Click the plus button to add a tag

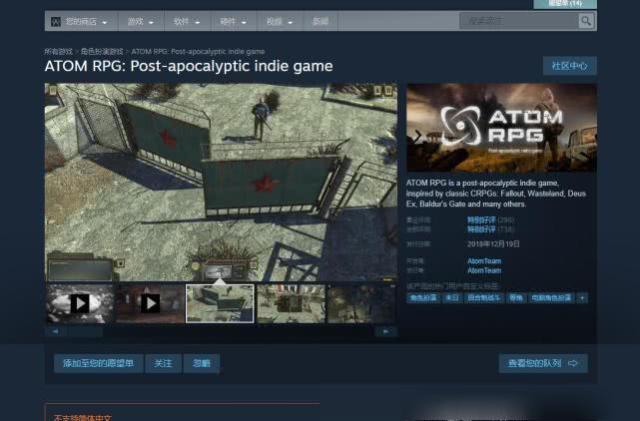(x=582, y=298)
